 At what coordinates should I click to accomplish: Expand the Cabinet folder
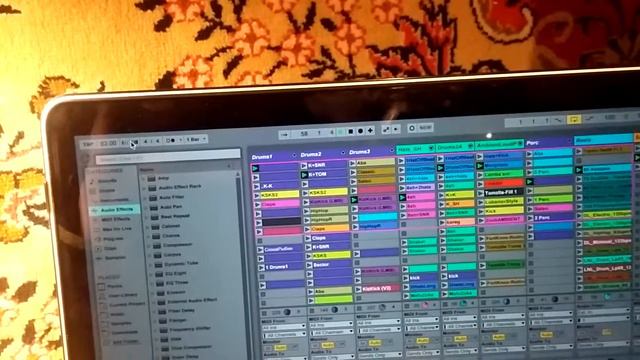coord(148,227)
